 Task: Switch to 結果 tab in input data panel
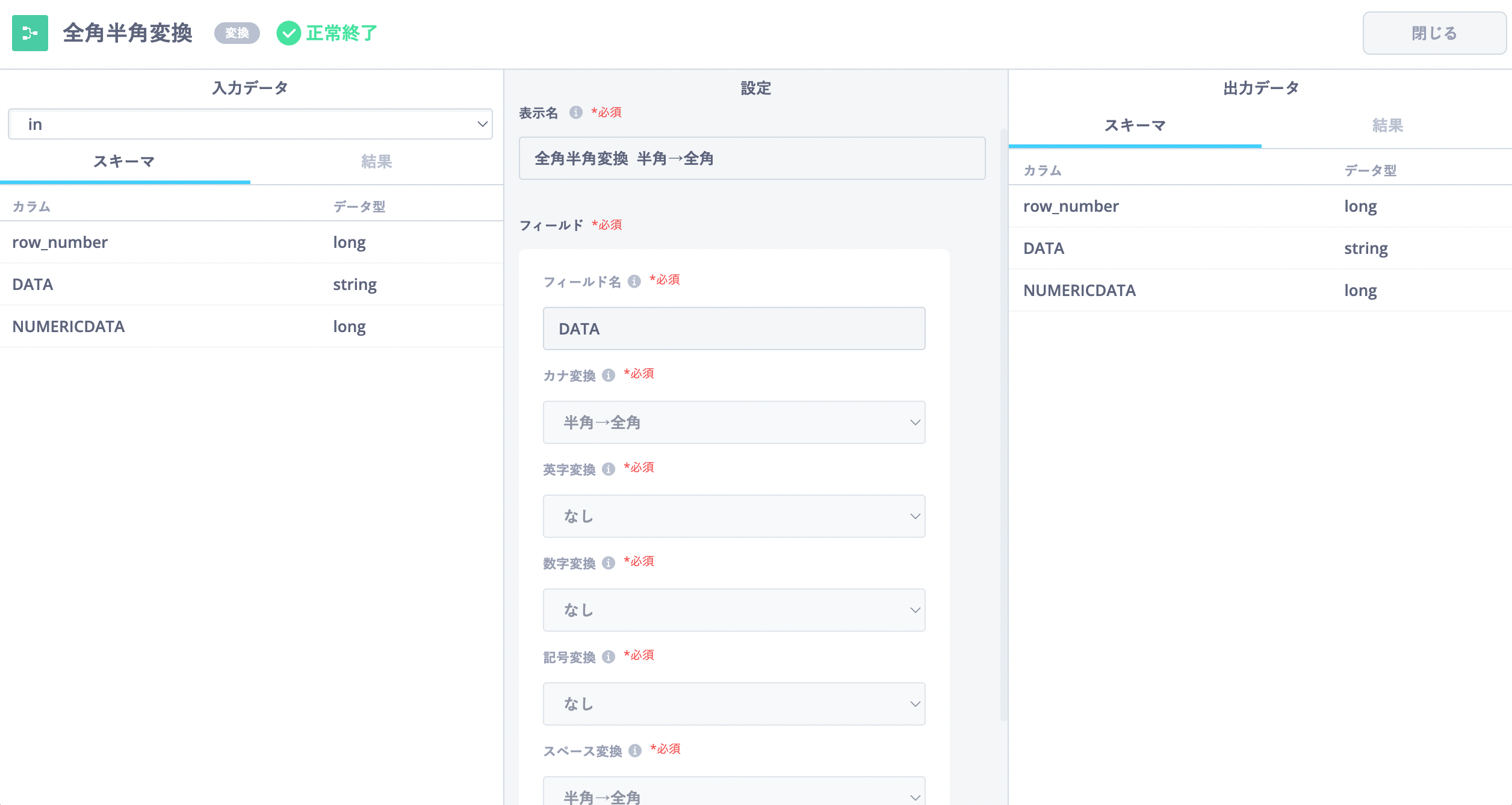tap(376, 161)
